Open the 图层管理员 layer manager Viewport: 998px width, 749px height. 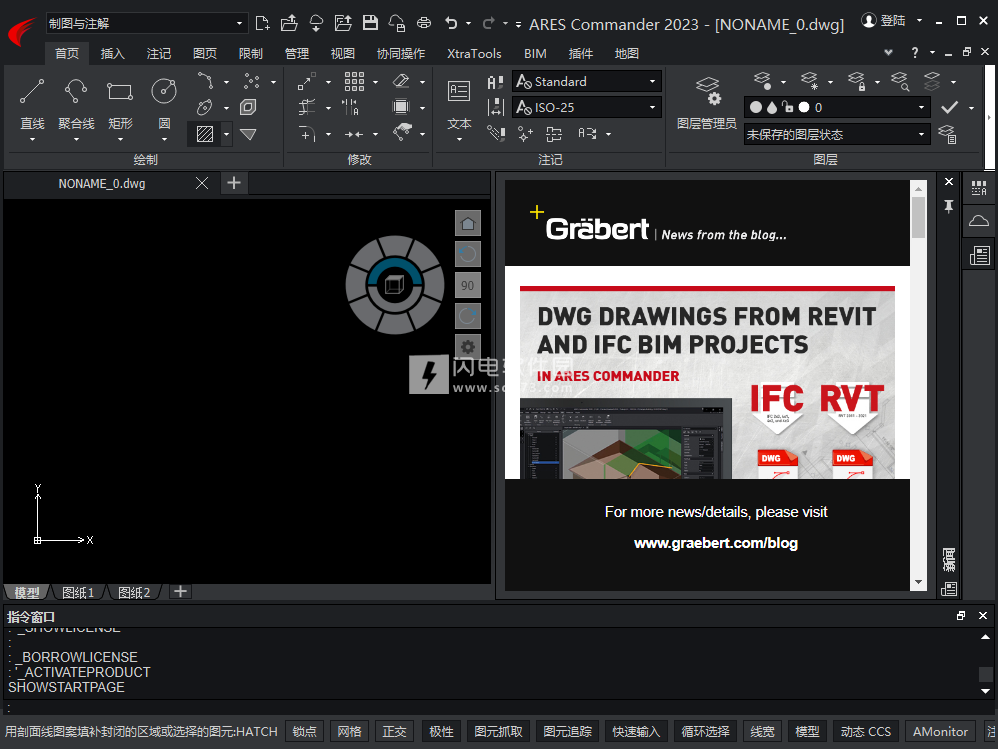(x=706, y=102)
